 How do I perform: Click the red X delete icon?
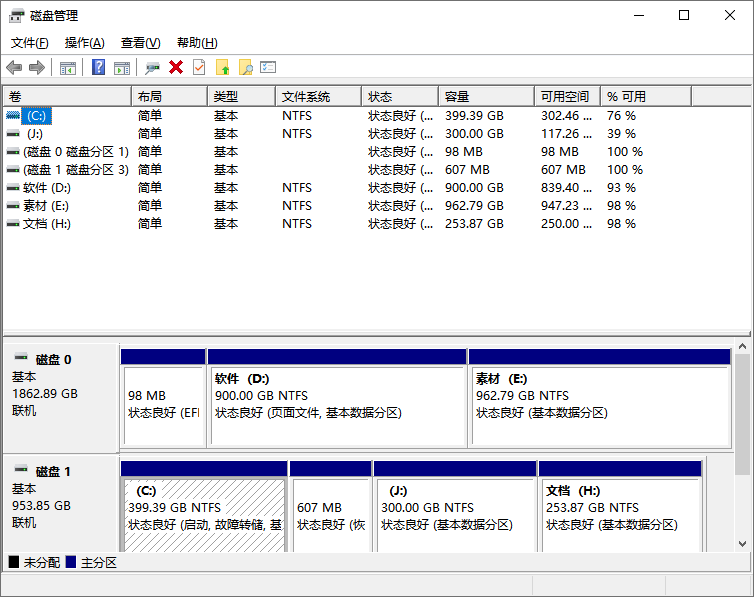[176, 67]
